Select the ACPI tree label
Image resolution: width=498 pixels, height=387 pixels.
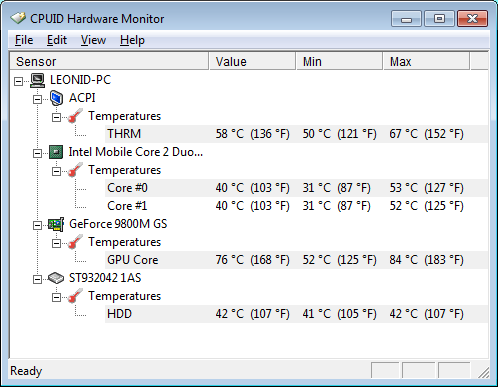click(82, 98)
